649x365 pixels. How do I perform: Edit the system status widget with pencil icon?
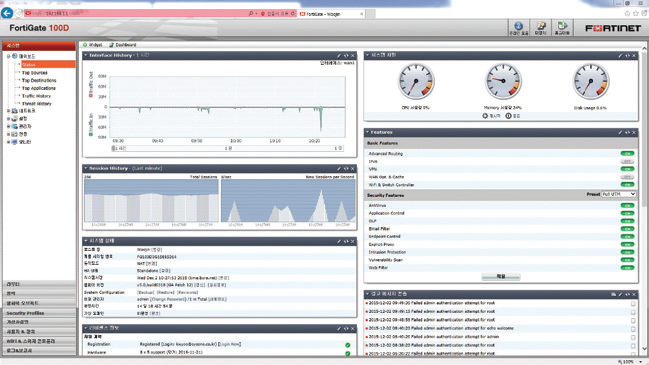click(x=339, y=241)
